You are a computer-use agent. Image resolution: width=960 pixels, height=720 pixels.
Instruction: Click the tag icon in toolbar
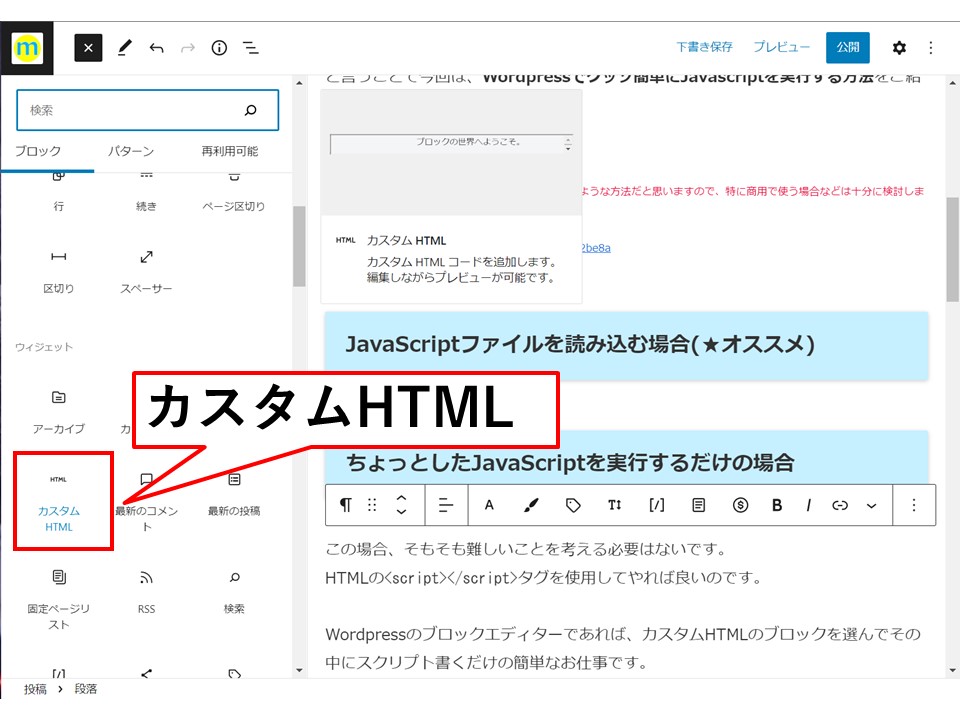(x=573, y=505)
